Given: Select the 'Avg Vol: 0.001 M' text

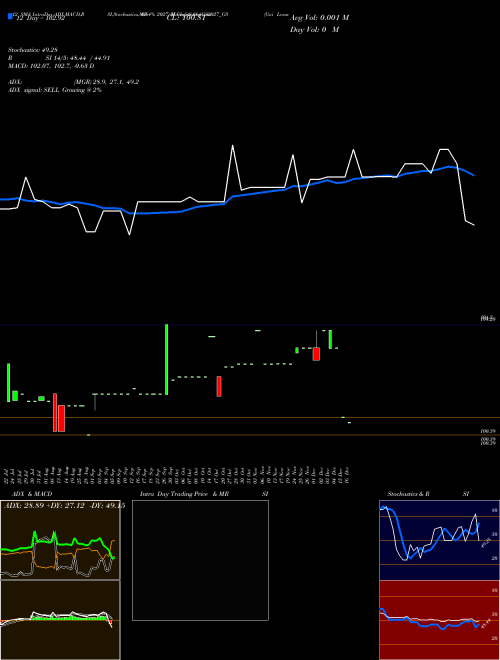Looking at the screenshot, I should point(319,18).
